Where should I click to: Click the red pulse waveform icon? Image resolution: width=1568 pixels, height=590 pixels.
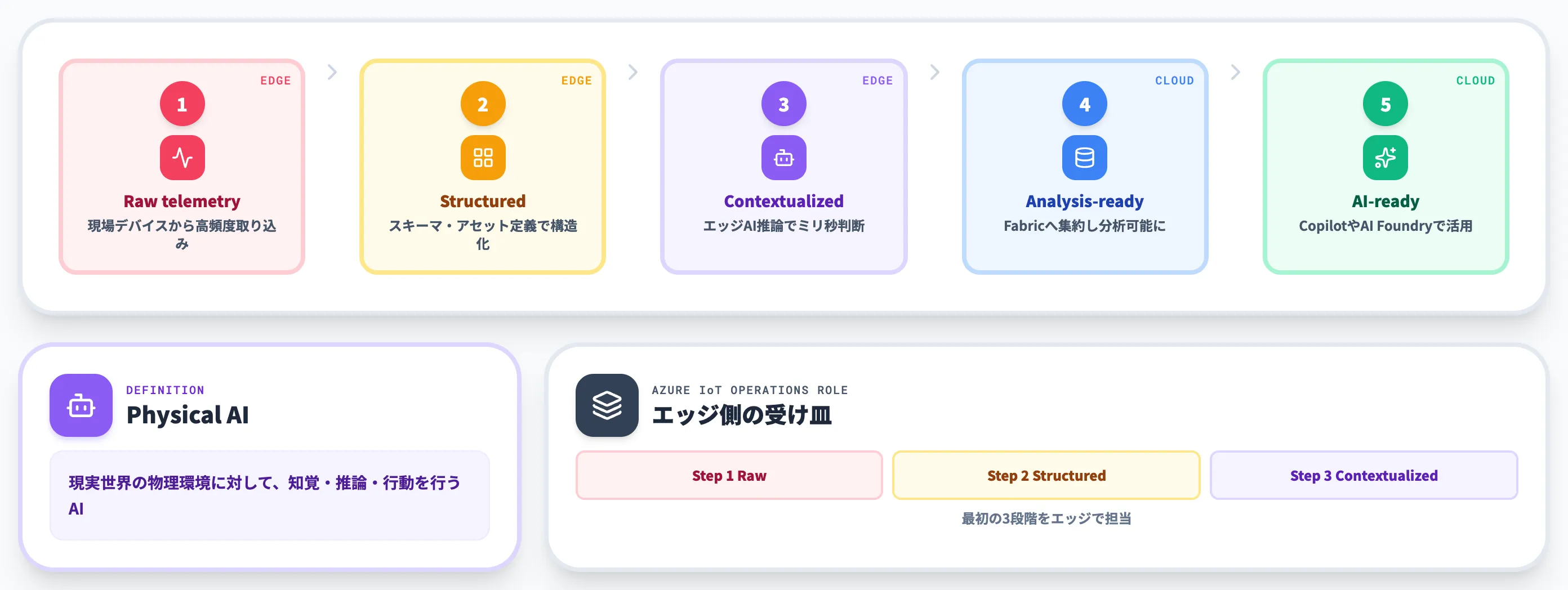[x=182, y=158]
